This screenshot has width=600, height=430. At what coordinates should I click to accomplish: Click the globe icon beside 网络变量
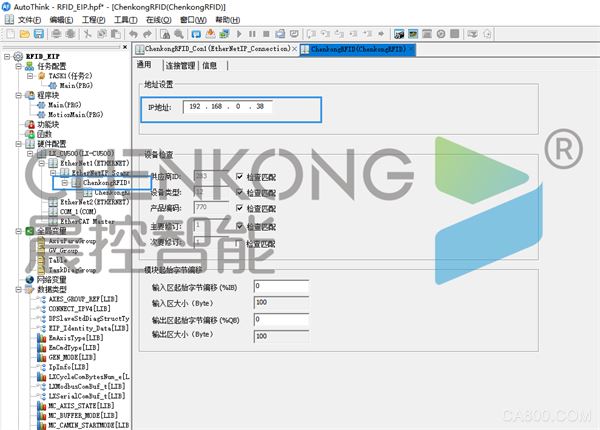point(30,280)
